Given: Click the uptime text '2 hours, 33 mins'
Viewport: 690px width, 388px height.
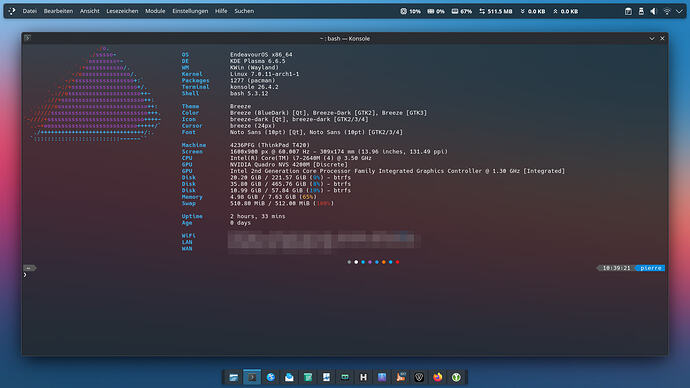Looking at the screenshot, I should click(x=257, y=216).
